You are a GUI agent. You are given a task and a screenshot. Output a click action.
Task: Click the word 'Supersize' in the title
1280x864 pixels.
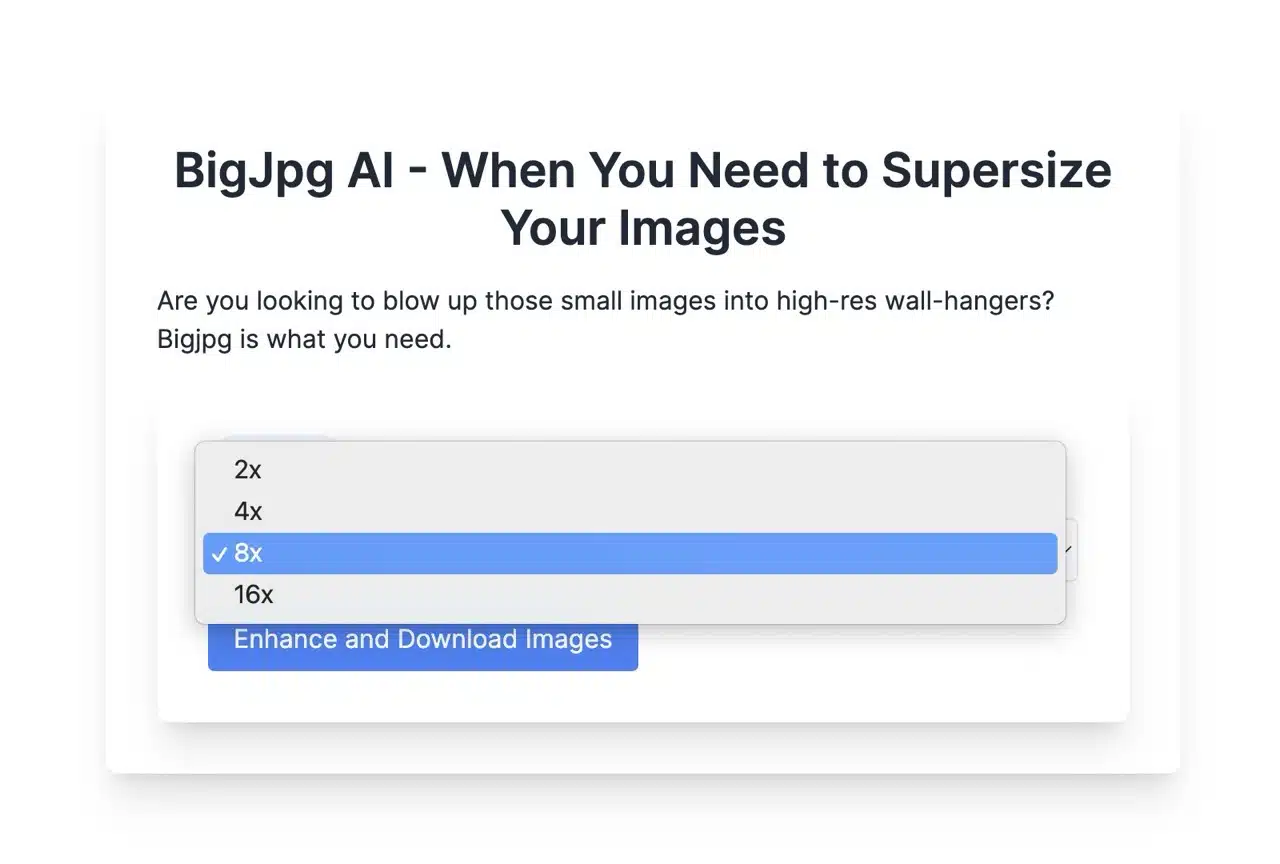tap(996, 170)
